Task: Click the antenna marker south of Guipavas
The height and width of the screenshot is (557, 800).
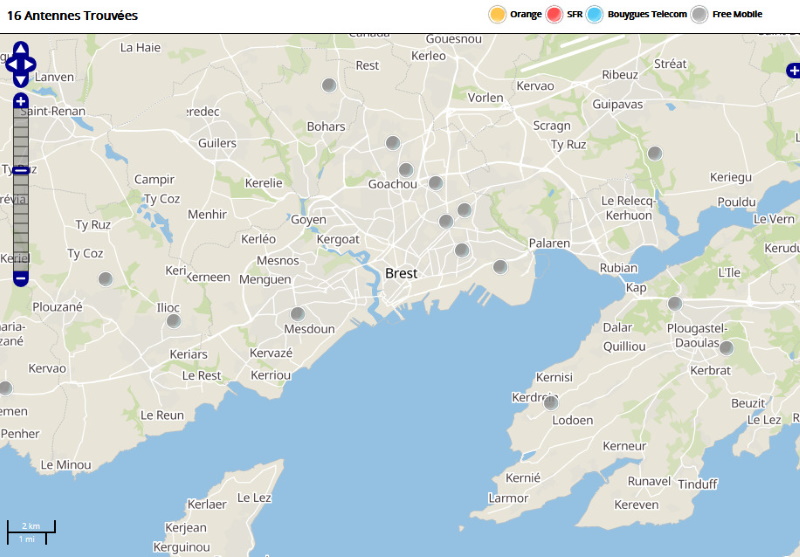Action: point(654,153)
